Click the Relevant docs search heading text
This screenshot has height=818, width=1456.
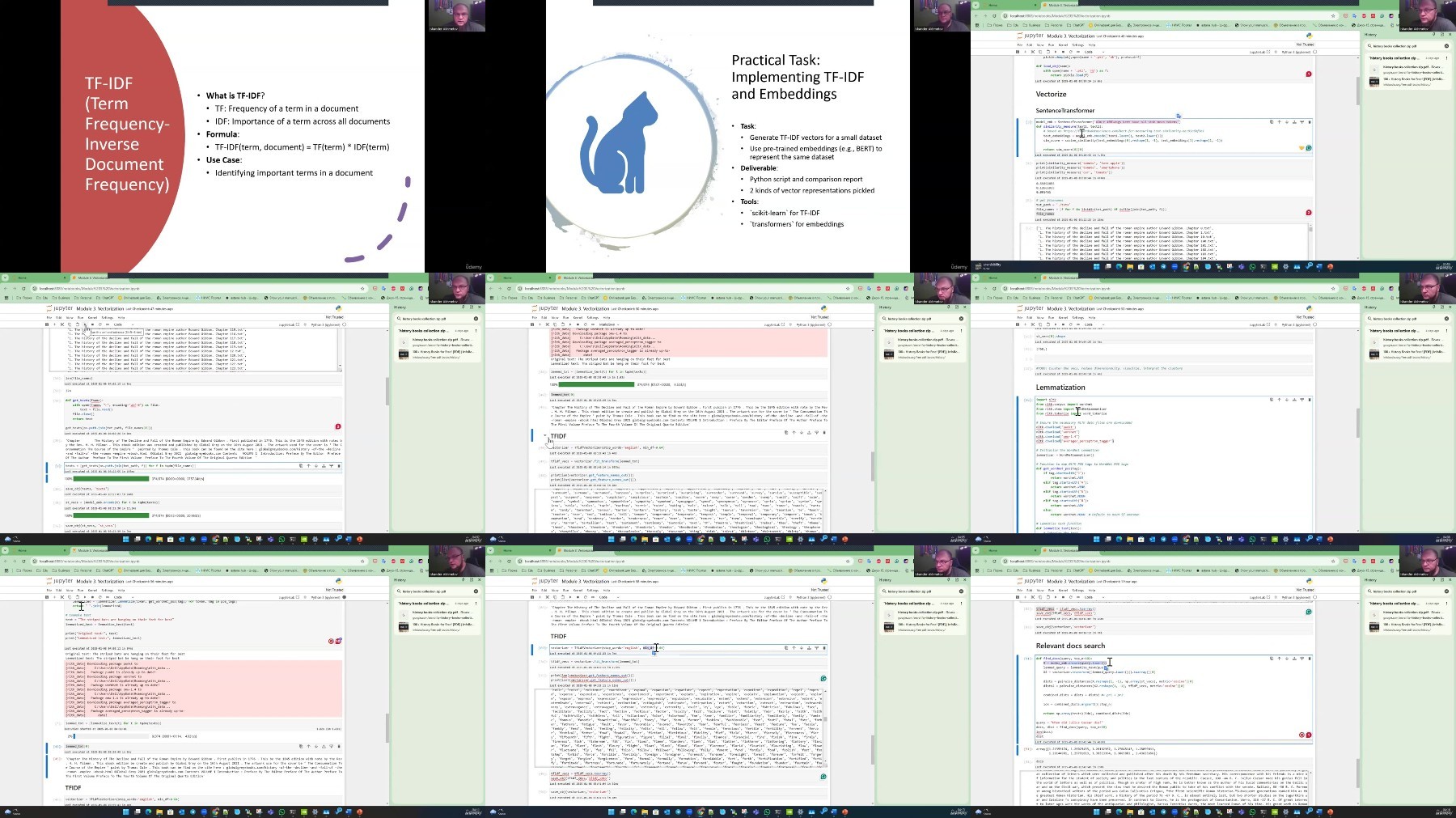point(1070,646)
